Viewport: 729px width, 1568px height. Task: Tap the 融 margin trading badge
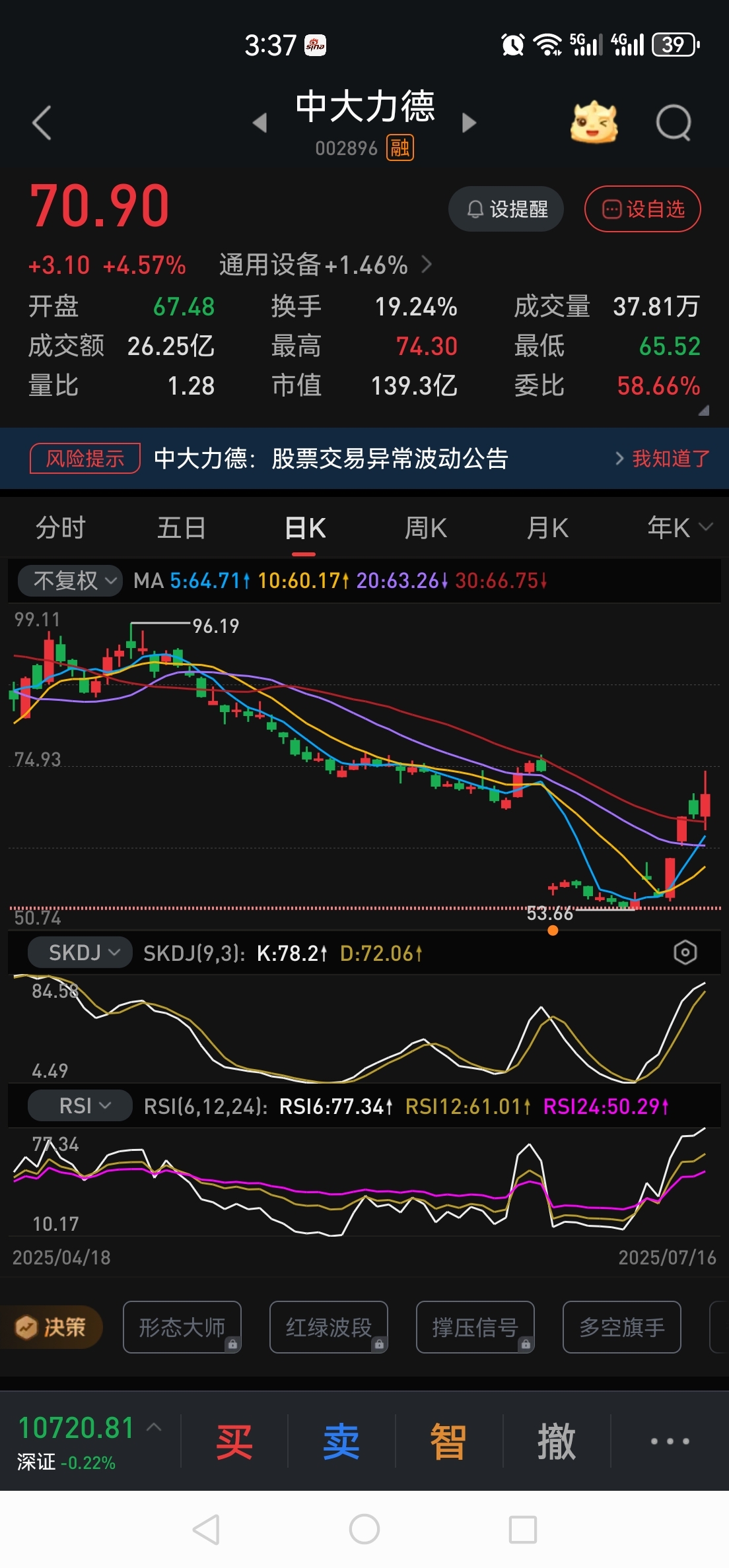[x=400, y=148]
